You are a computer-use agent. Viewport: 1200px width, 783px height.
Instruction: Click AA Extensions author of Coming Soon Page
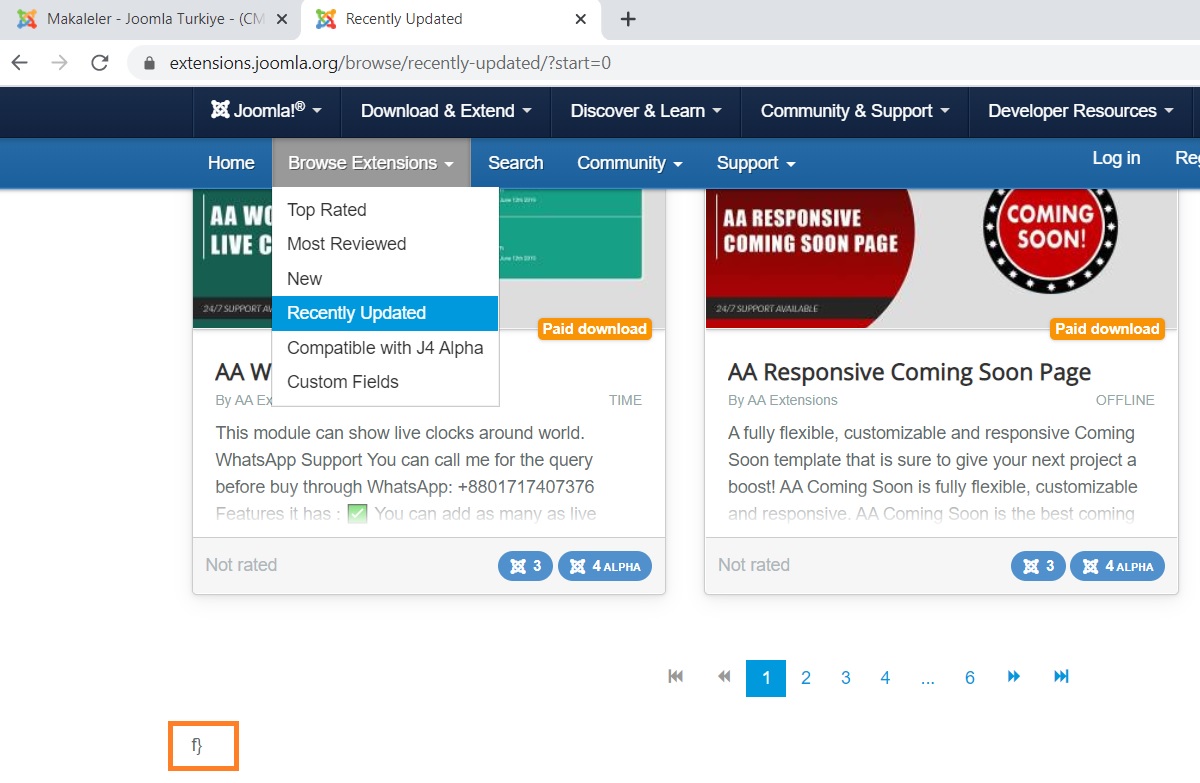pos(793,400)
